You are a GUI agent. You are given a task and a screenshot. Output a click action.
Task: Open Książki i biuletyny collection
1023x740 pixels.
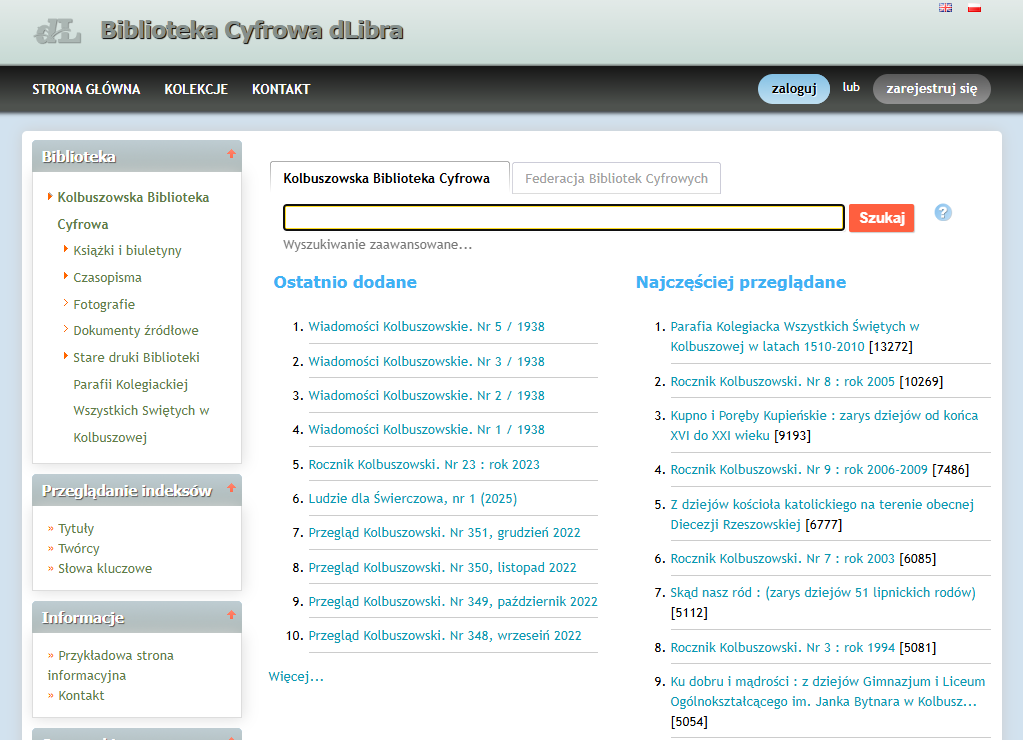click(127, 251)
